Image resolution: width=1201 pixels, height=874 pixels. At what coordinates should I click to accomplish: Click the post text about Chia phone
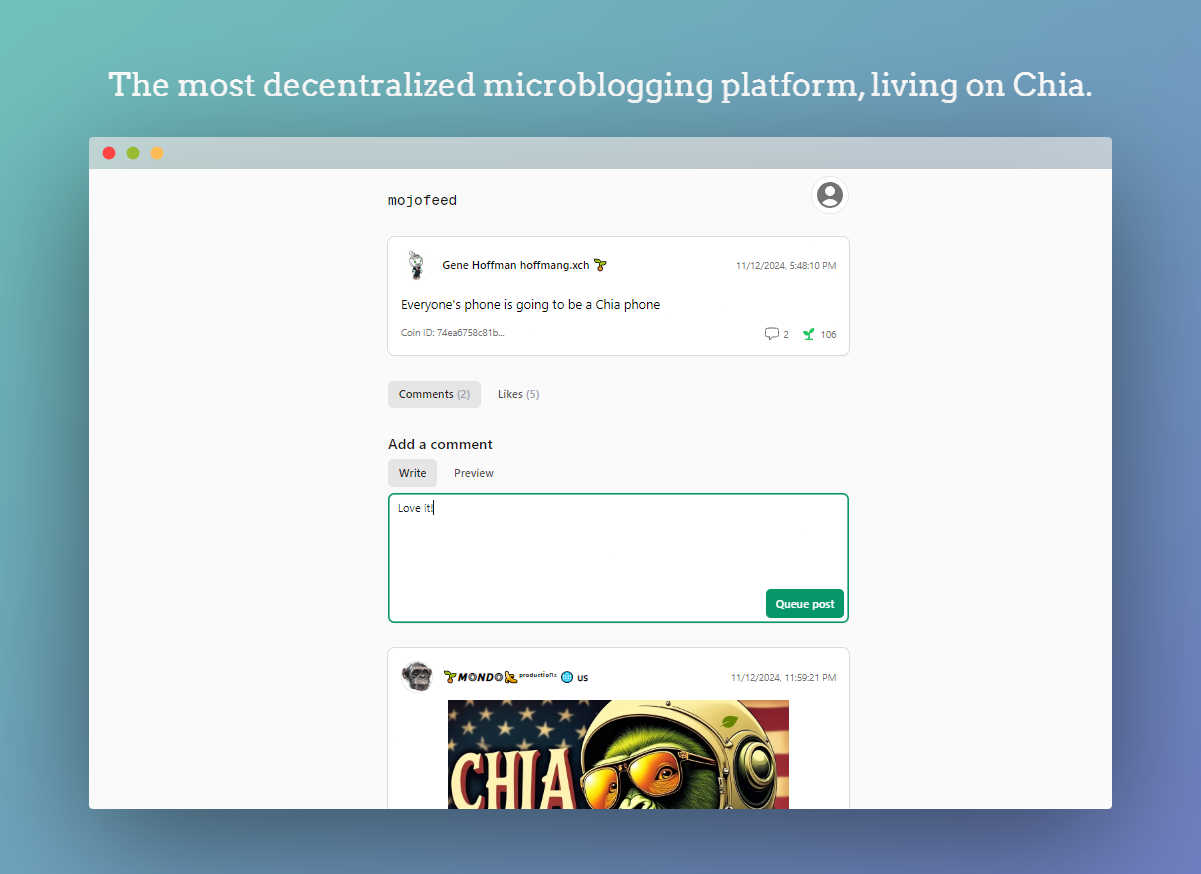(530, 304)
